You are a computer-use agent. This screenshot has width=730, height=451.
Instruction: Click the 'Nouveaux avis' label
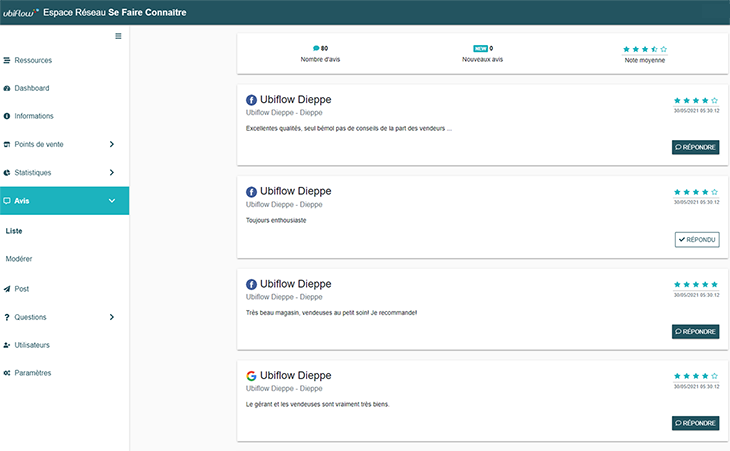(482, 60)
